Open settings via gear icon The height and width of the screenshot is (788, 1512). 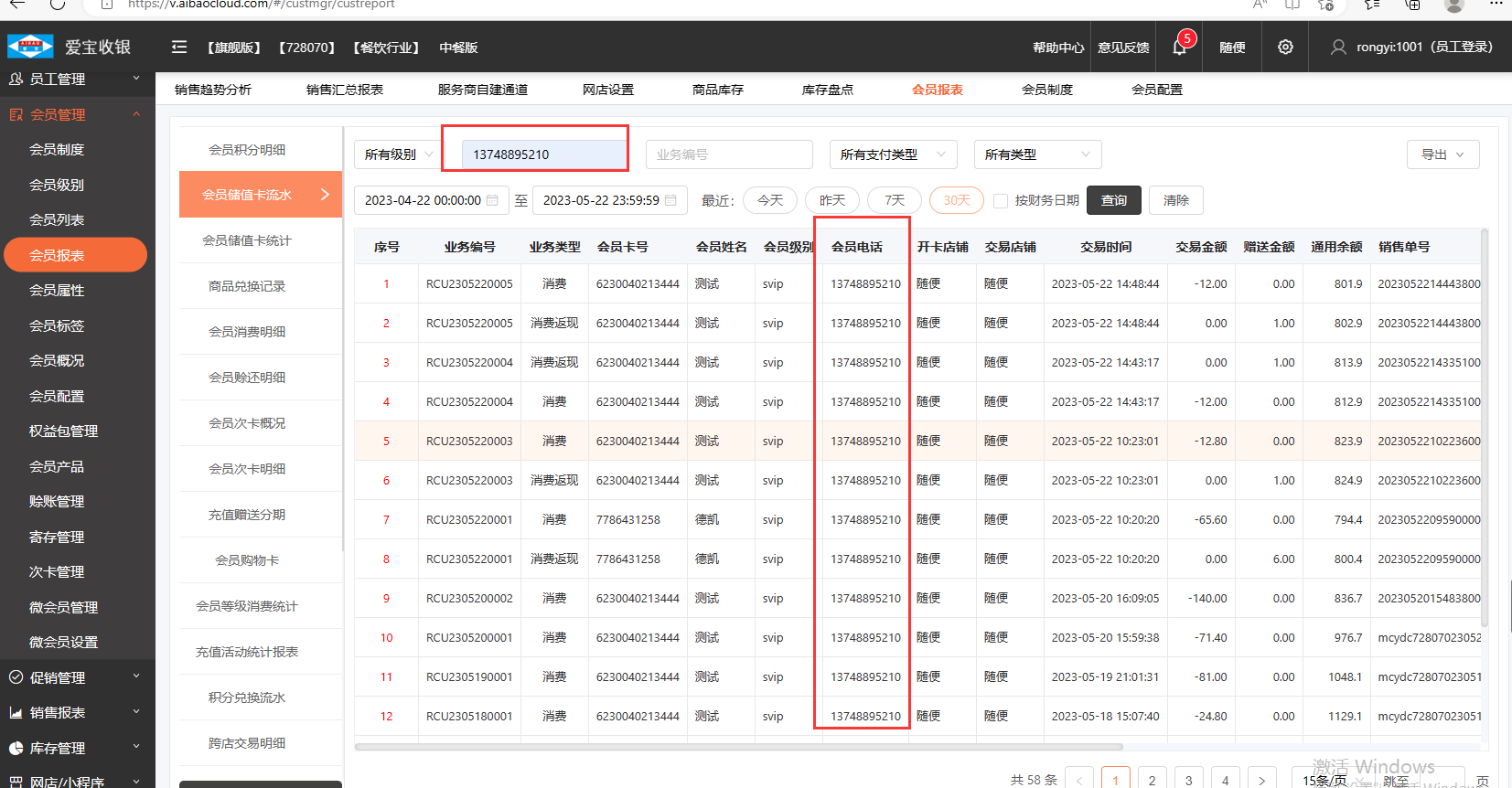tap(1285, 47)
